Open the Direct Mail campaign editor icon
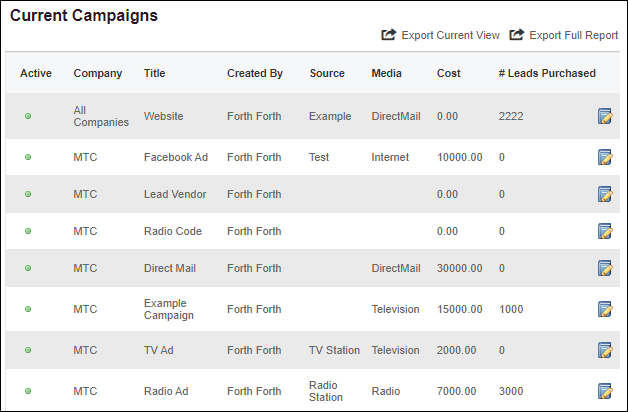 [604, 269]
